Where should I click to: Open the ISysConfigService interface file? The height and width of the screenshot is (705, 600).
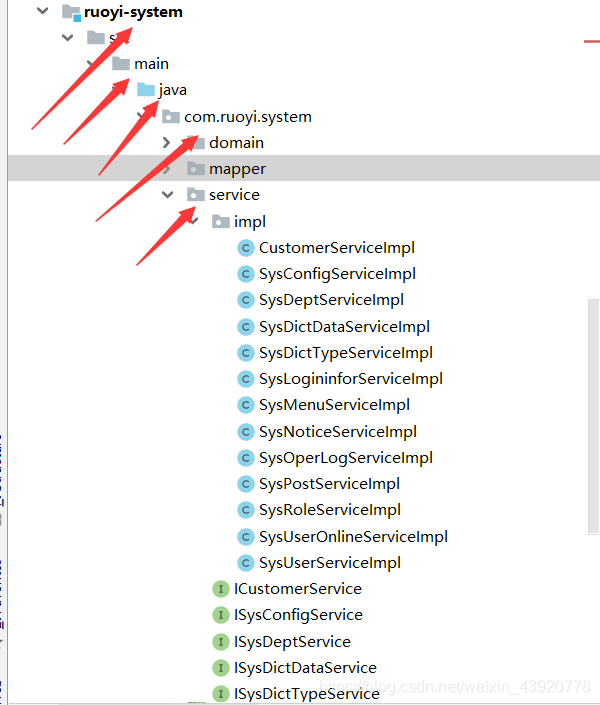click(x=298, y=616)
